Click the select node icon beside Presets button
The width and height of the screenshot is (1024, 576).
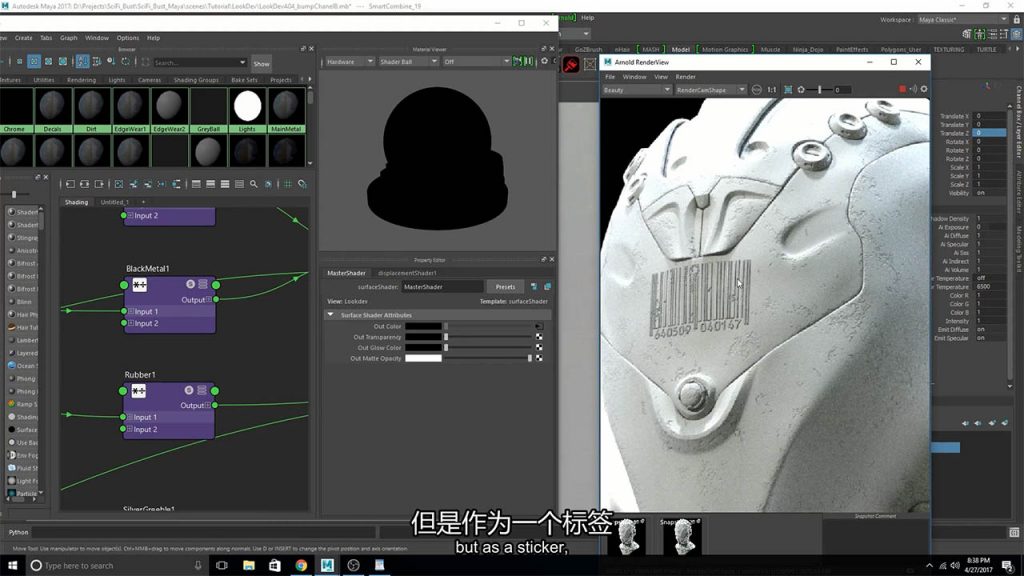point(534,287)
